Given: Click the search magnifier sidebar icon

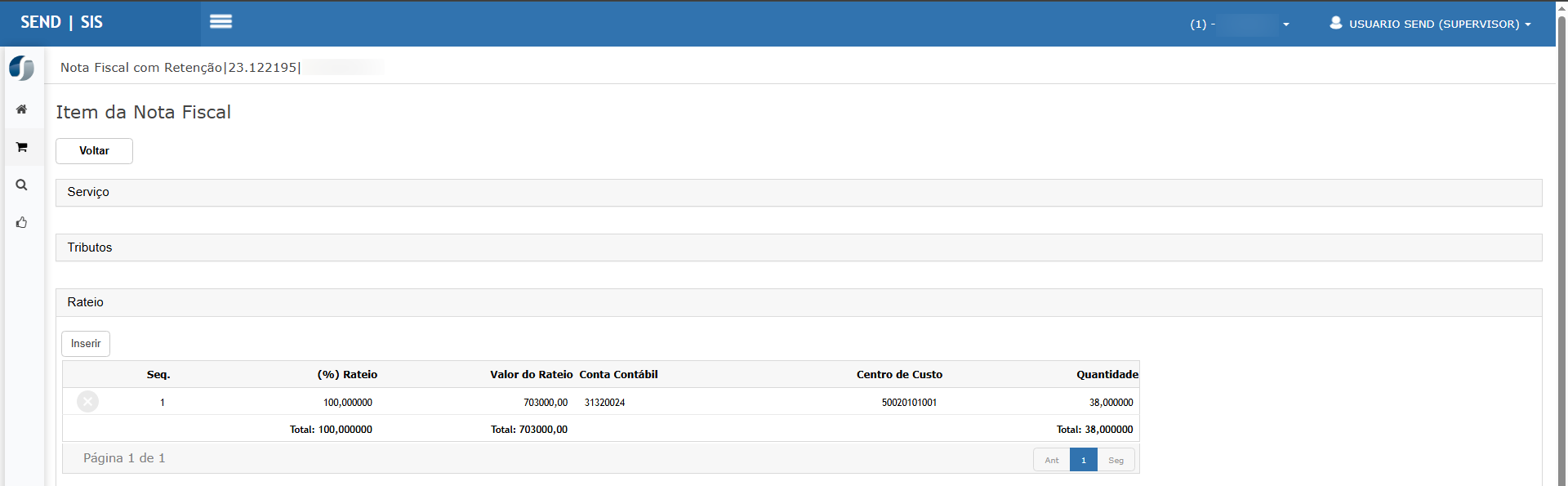Looking at the screenshot, I should coord(22,185).
